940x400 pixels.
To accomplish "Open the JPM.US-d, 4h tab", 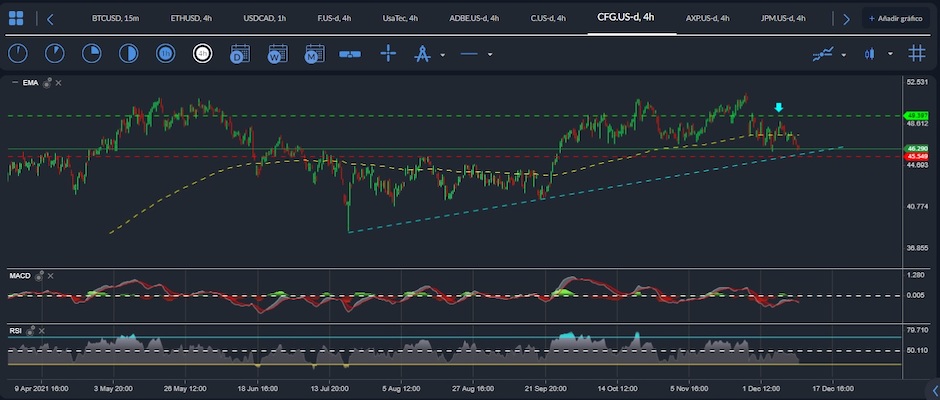I will click(783, 19).
